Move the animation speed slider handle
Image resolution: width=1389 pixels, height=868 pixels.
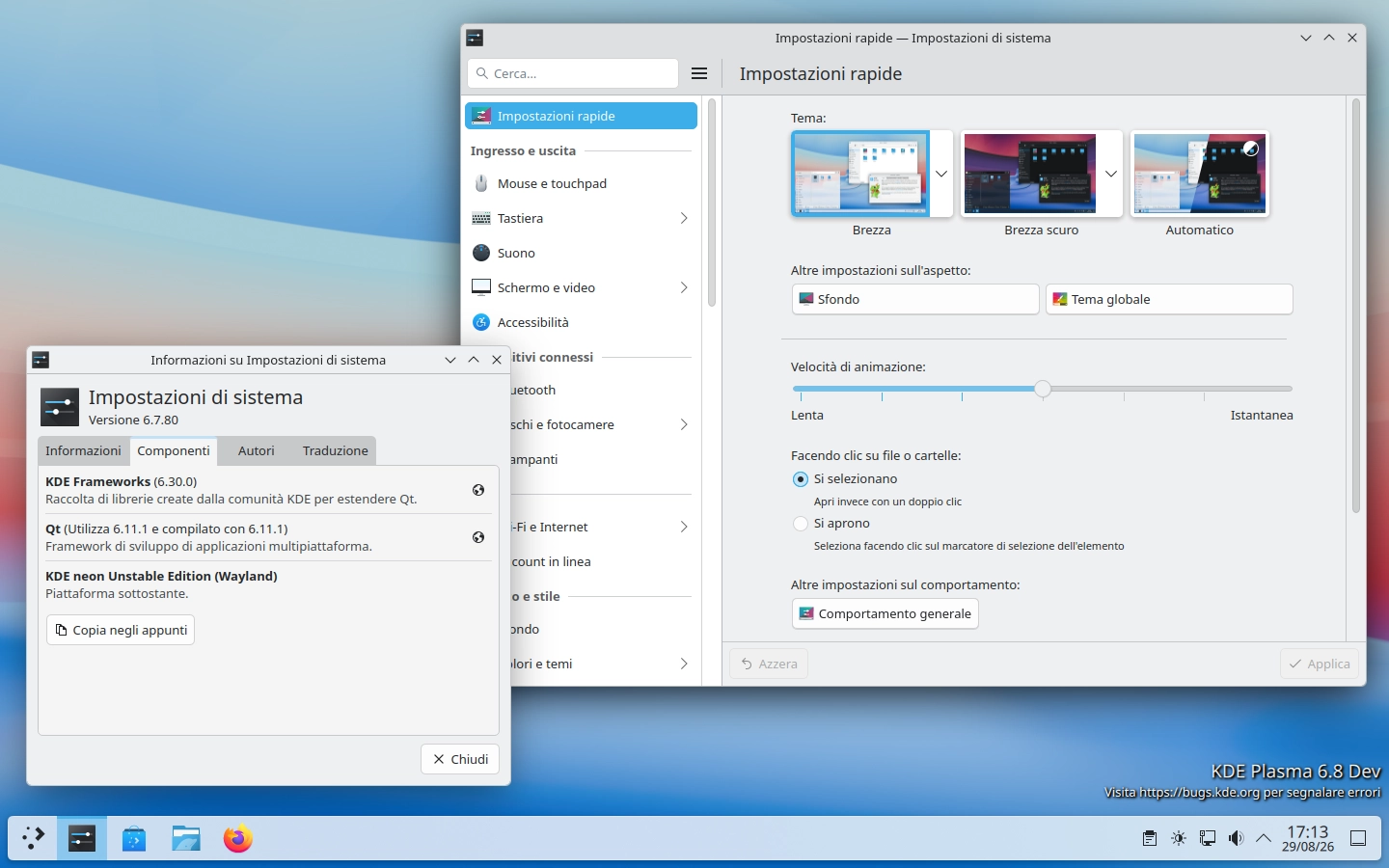(1043, 389)
